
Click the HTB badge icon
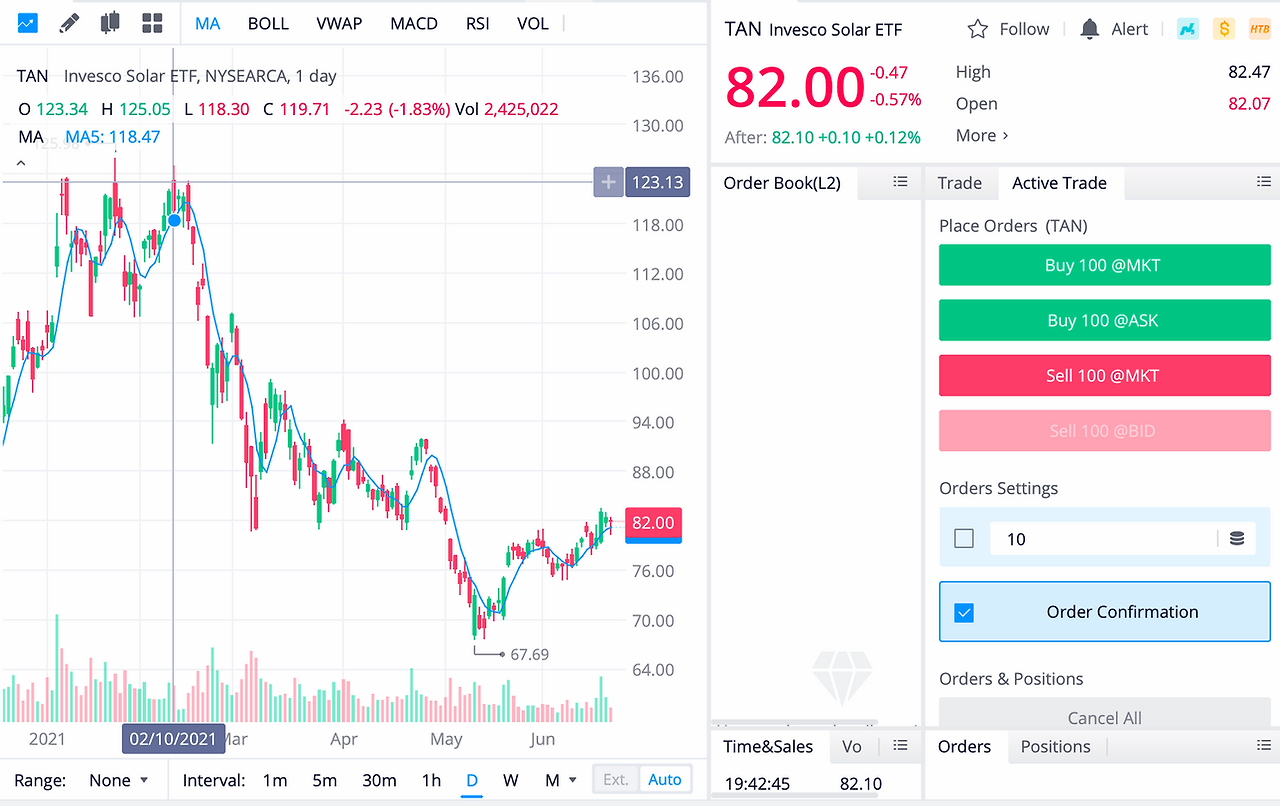click(x=1259, y=29)
